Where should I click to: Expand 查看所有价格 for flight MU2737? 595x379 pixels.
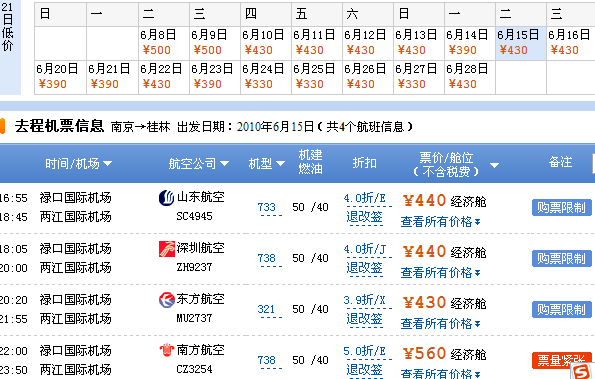pos(440,324)
